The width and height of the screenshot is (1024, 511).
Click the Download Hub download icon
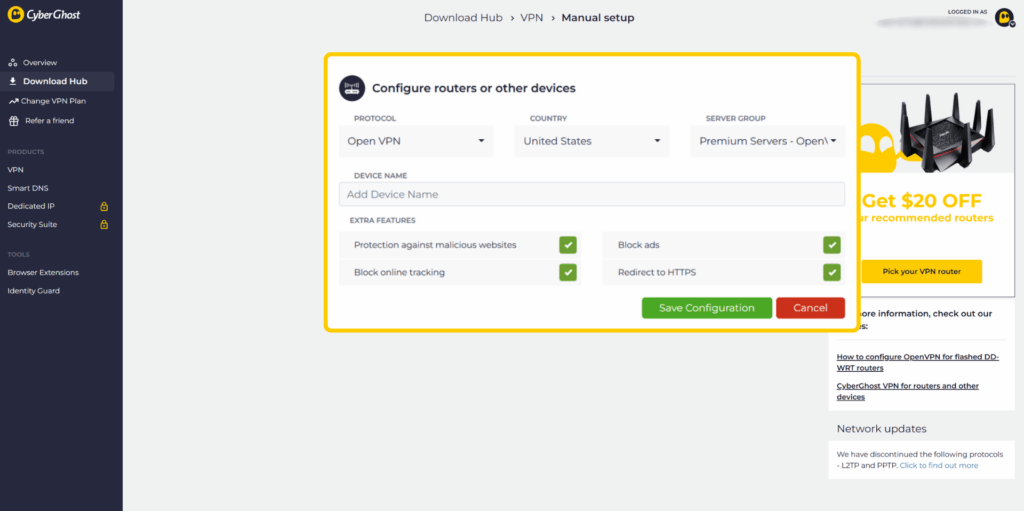click(13, 82)
